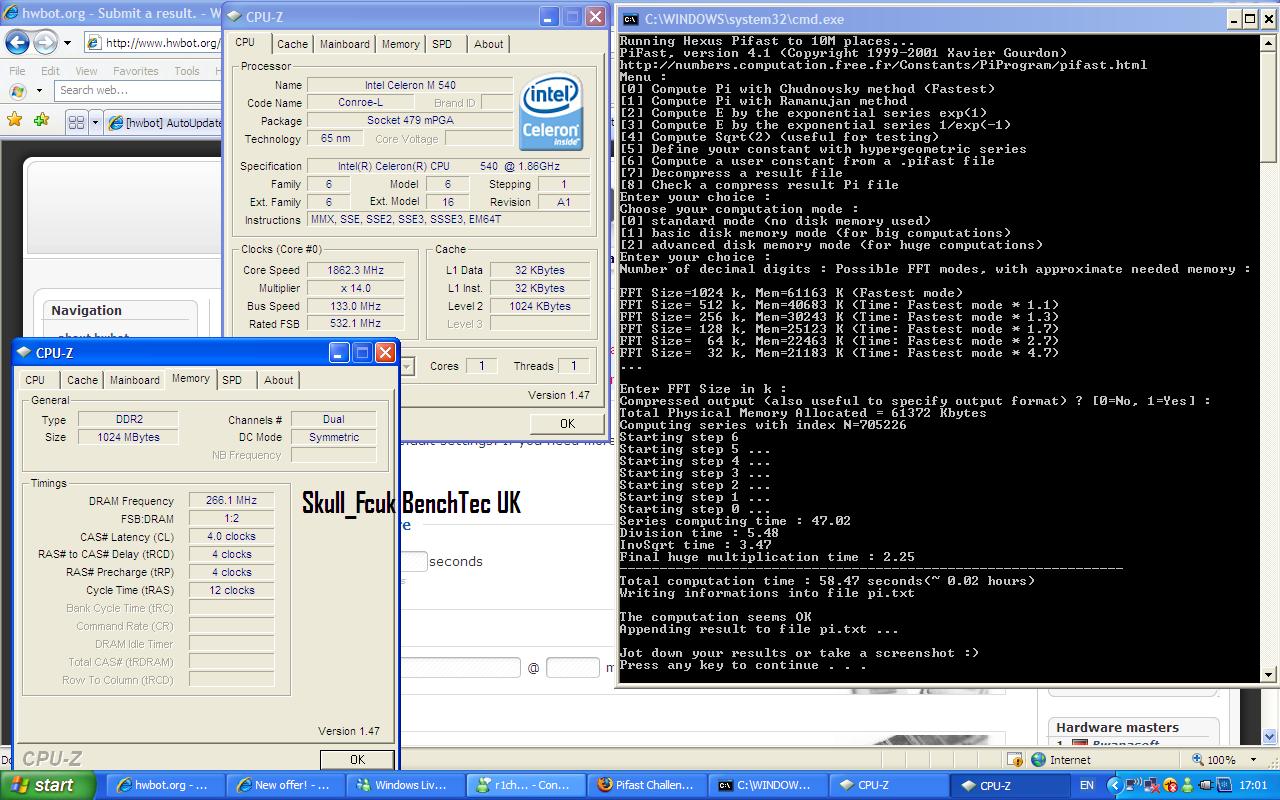Screen dimensions: 1280x800
Task: Switch to Cache tab in front CPU-Z window
Action: pyautogui.click(x=82, y=380)
